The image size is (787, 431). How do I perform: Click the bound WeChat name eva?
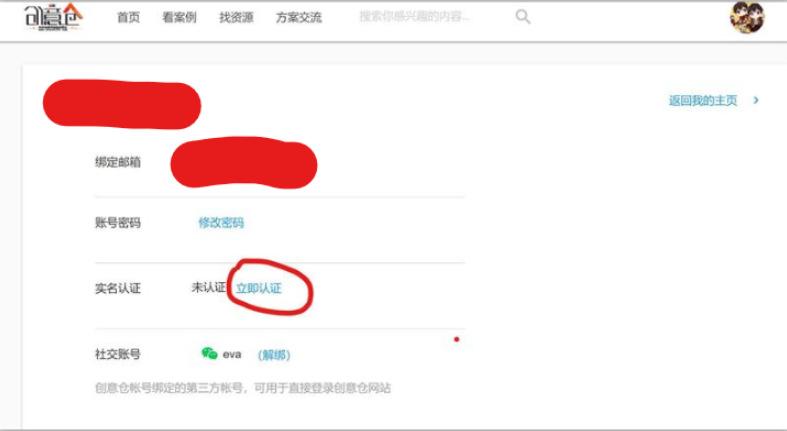click(x=232, y=354)
